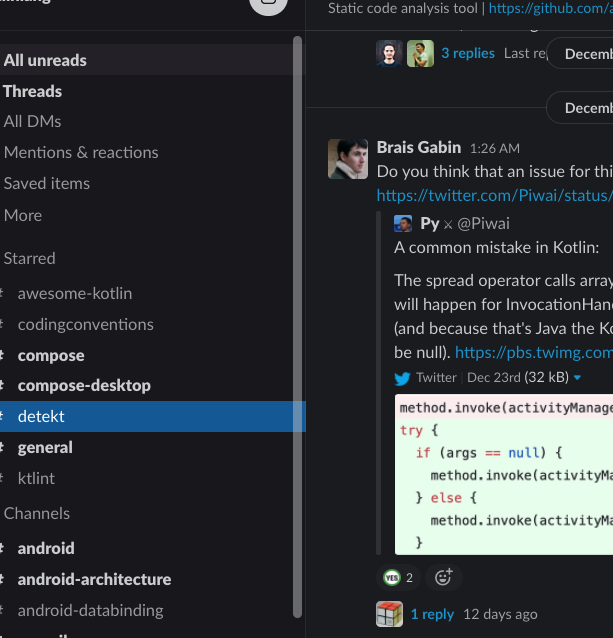
Task: Click the Rubik's cube replier avatar
Action: pos(389,614)
